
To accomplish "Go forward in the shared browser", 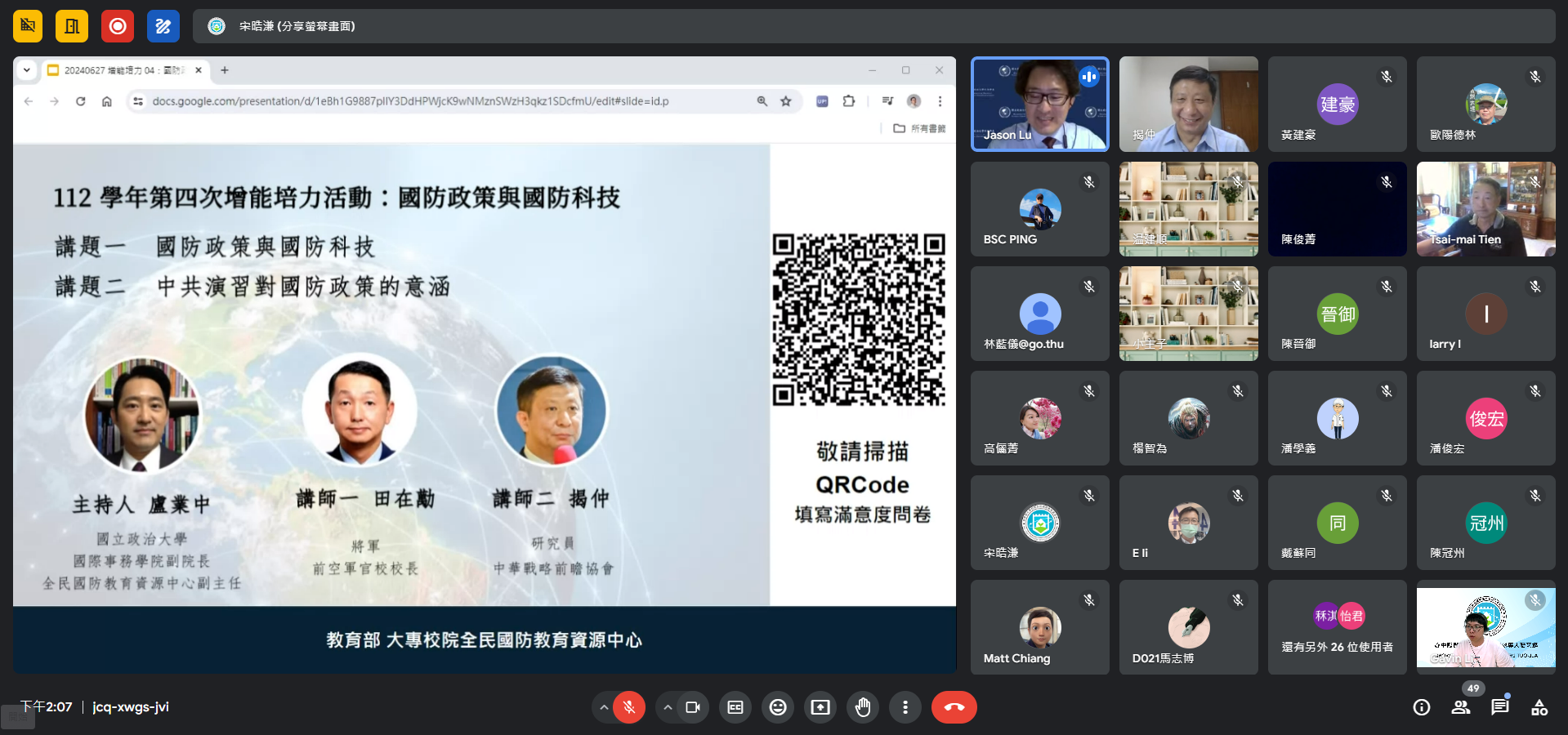I will pos(54,101).
